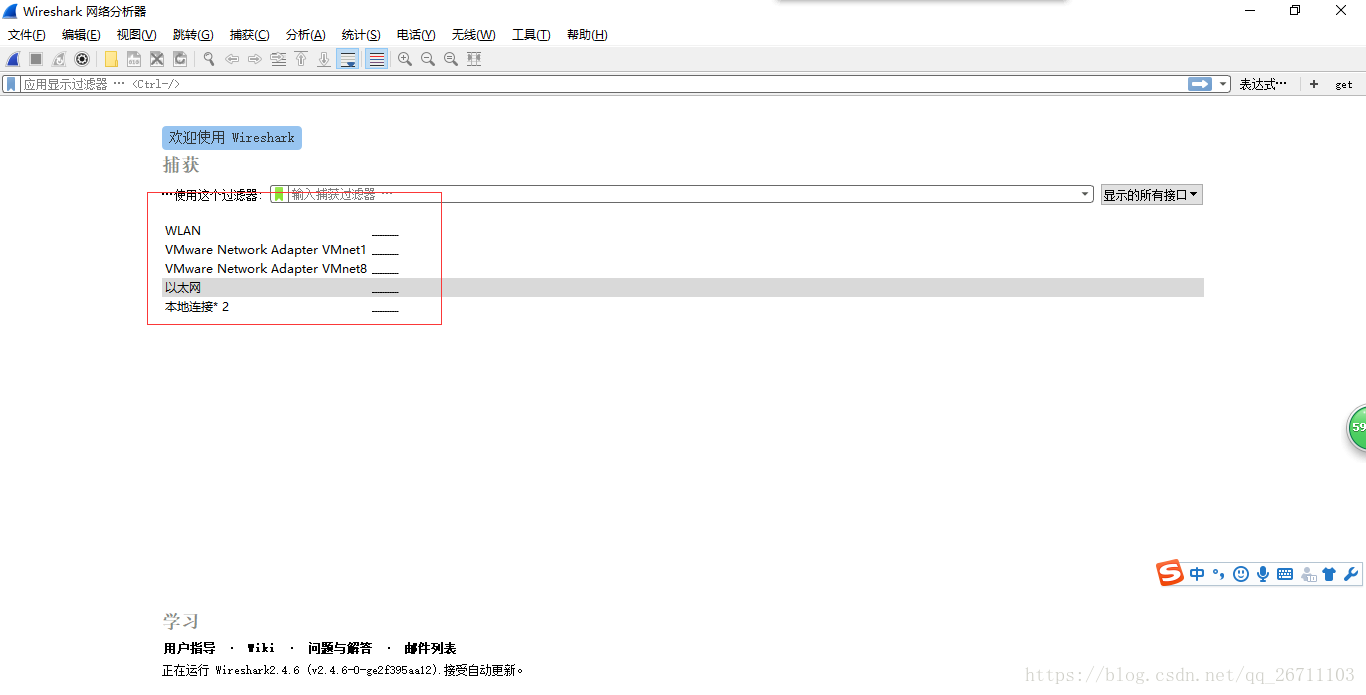This screenshot has width=1366, height=695.
Task: Open capture options gear icon
Action: (82, 59)
